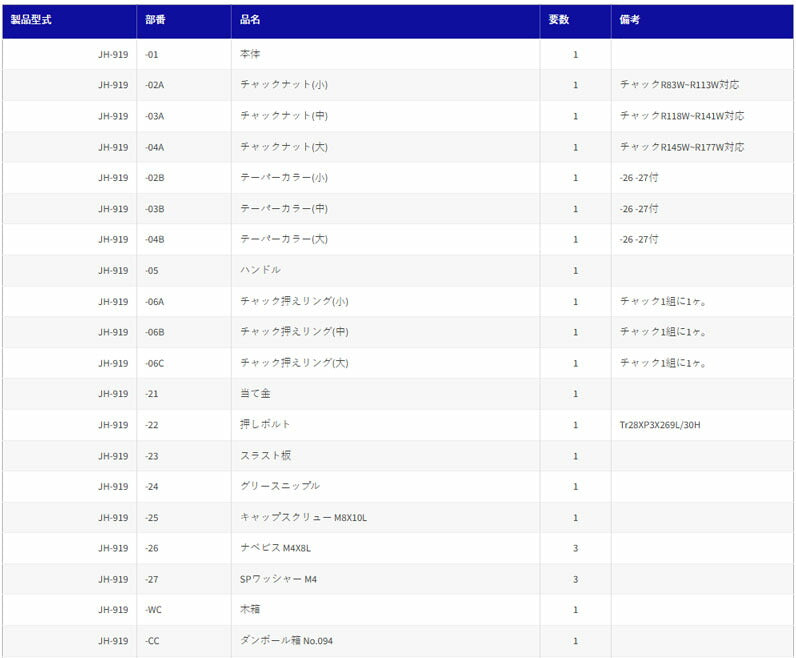The width and height of the screenshot is (796, 658).
Task: Select part number -04A cell
Action: [x=184, y=147]
